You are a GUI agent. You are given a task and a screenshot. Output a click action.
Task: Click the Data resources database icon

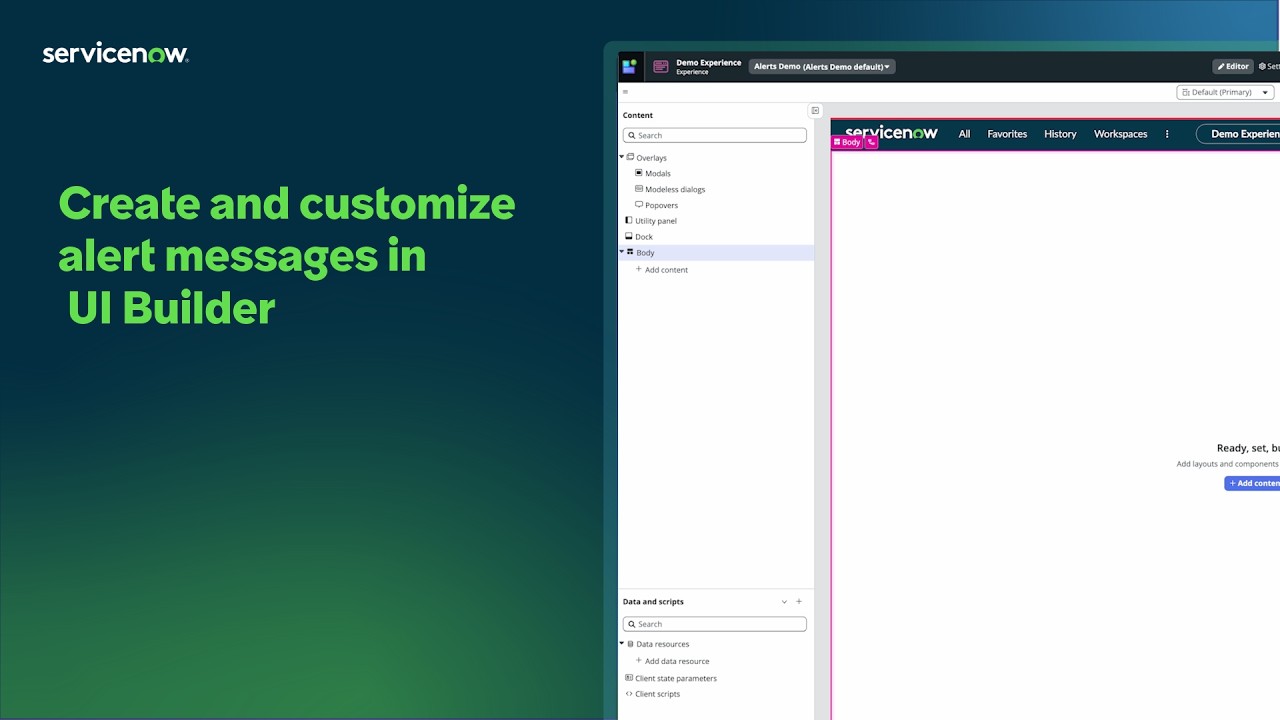coord(630,644)
